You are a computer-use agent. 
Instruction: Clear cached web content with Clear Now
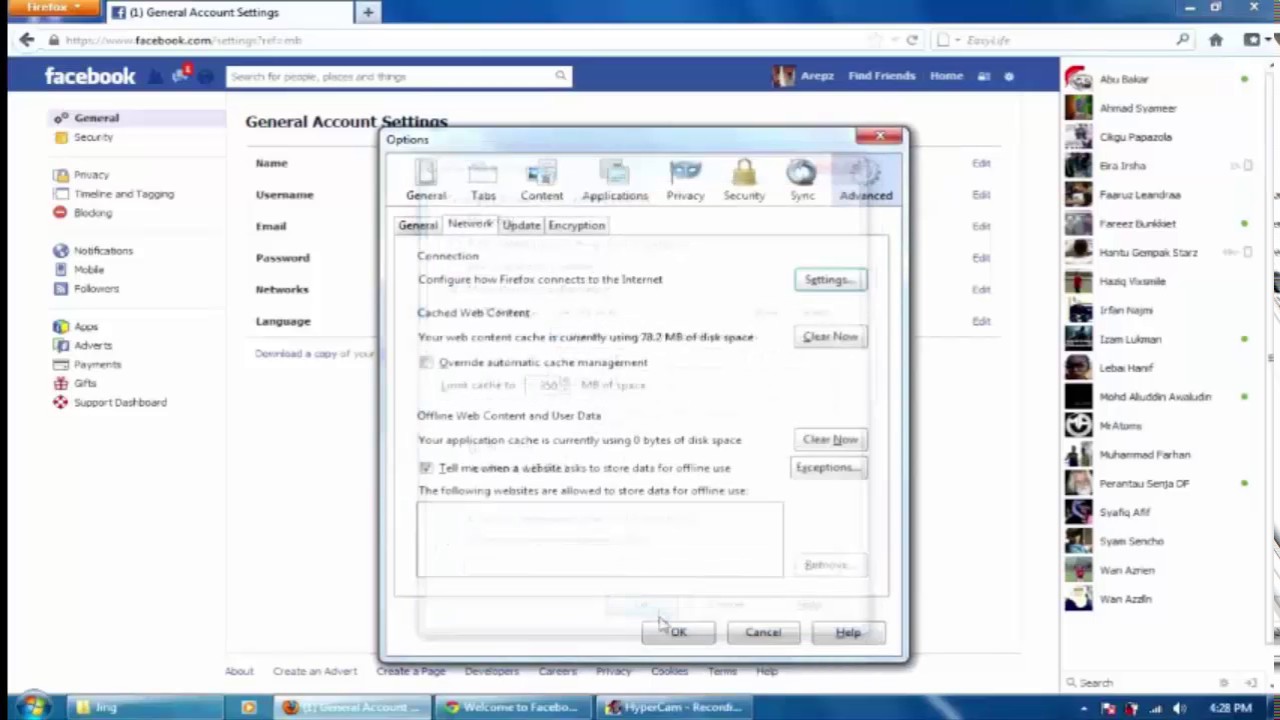(830, 337)
